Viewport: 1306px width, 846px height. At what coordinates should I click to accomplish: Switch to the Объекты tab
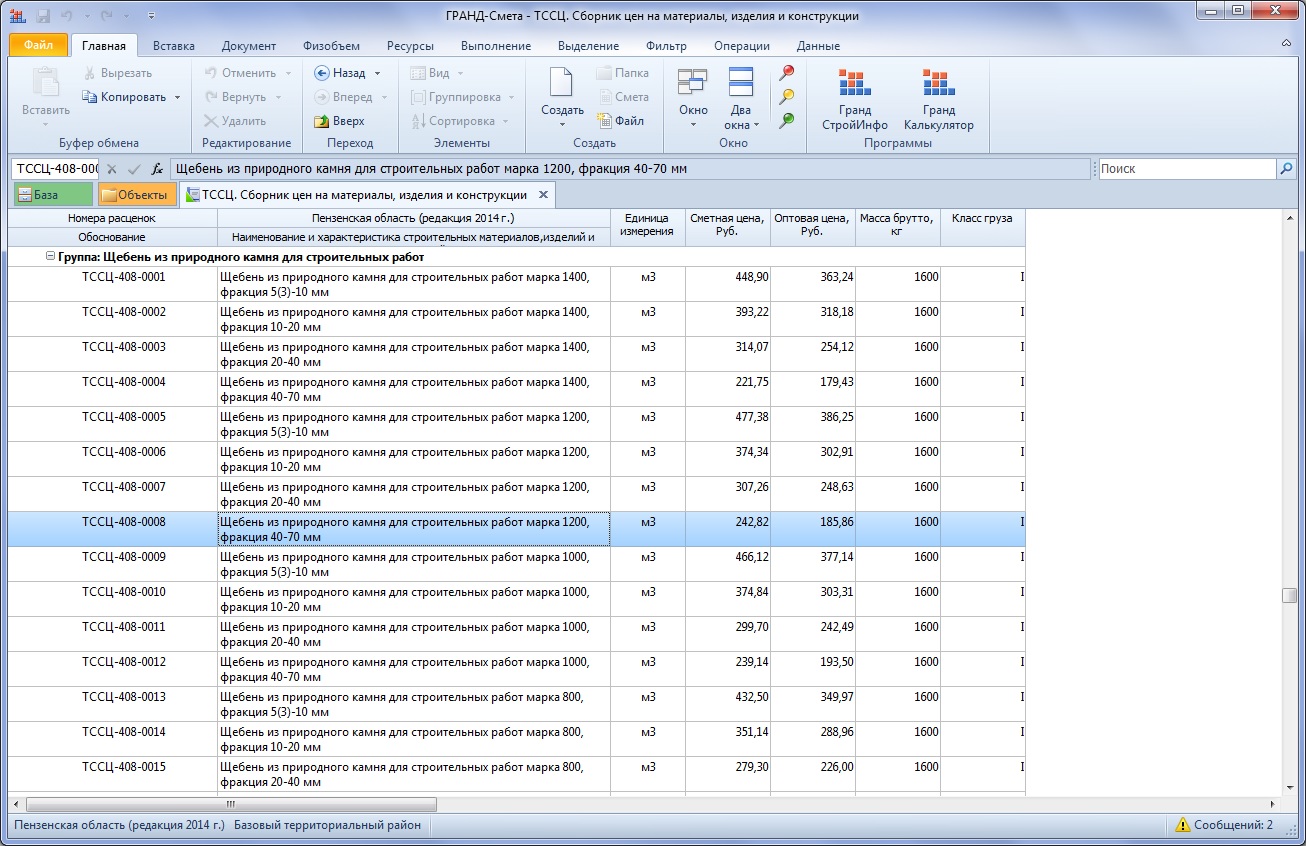tap(137, 195)
